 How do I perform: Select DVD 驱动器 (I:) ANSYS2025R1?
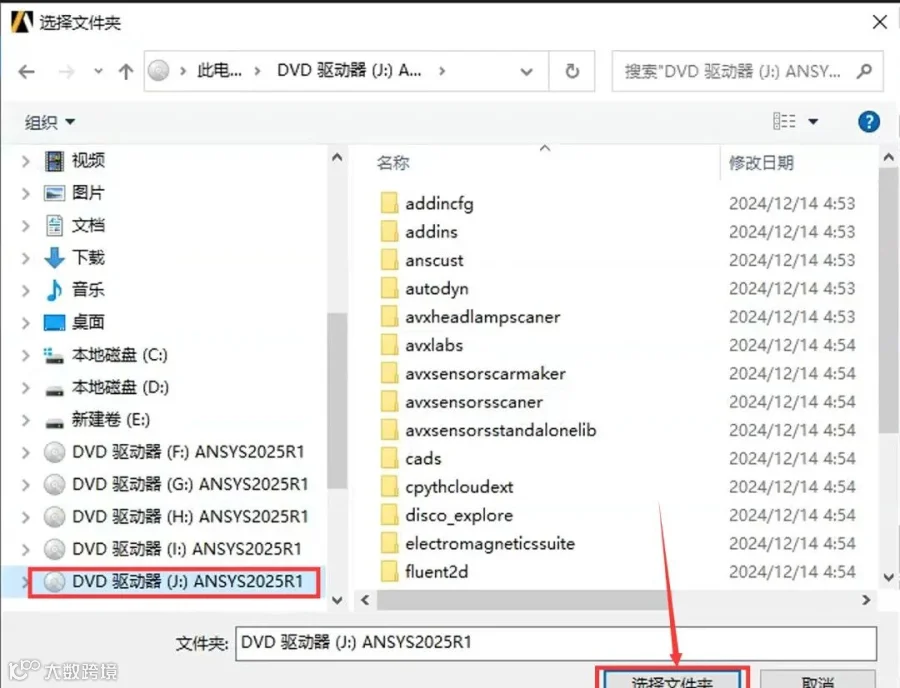coord(187,549)
